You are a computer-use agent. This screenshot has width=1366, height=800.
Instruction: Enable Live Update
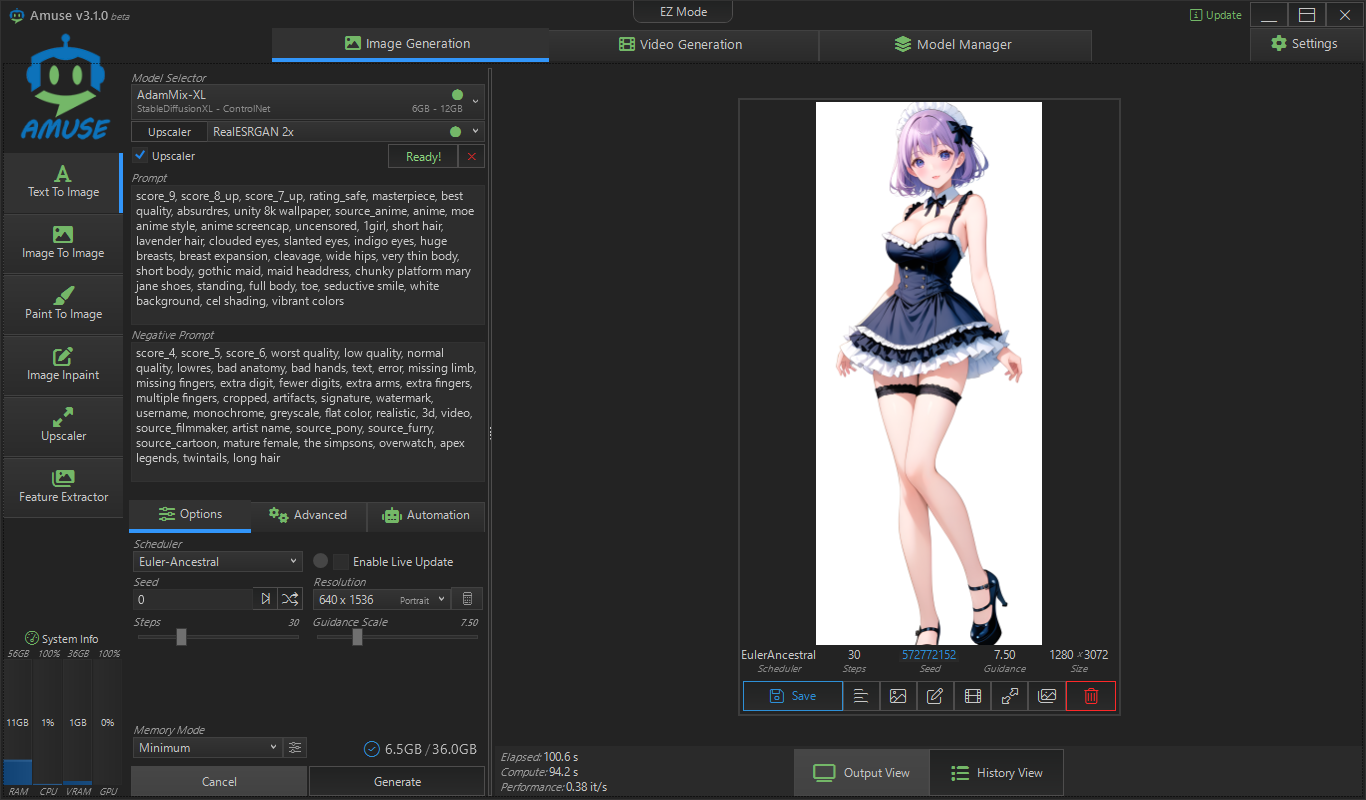340,561
